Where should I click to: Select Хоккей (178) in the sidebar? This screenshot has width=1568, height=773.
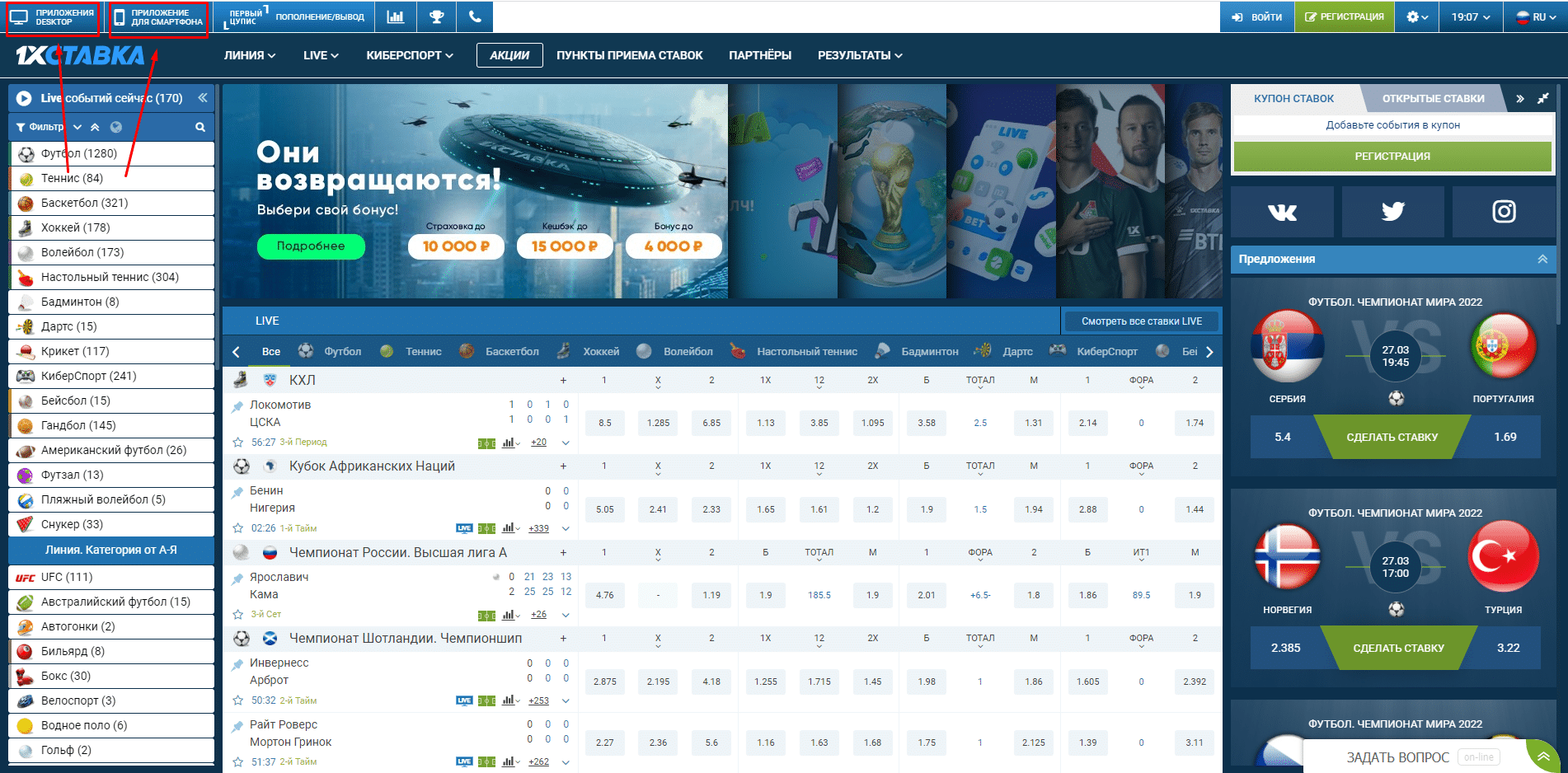(111, 227)
